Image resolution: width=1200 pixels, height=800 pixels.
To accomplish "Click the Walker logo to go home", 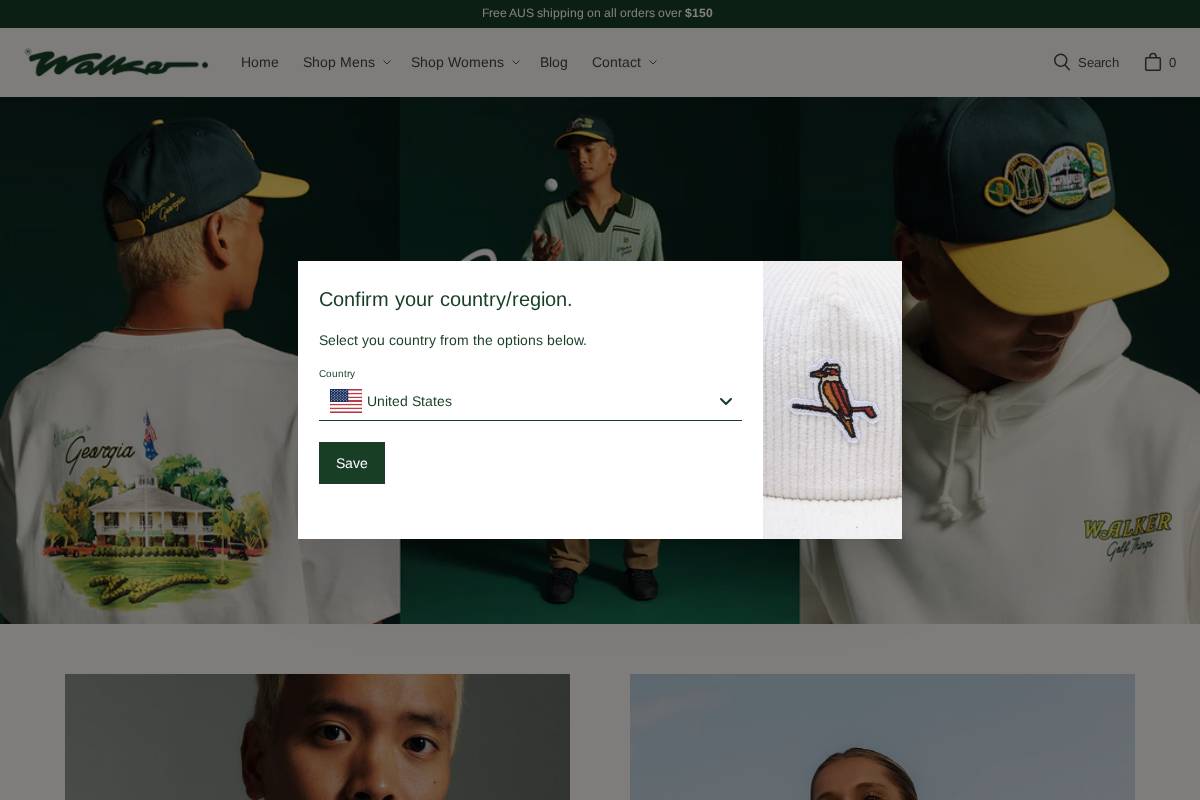I will [x=115, y=62].
